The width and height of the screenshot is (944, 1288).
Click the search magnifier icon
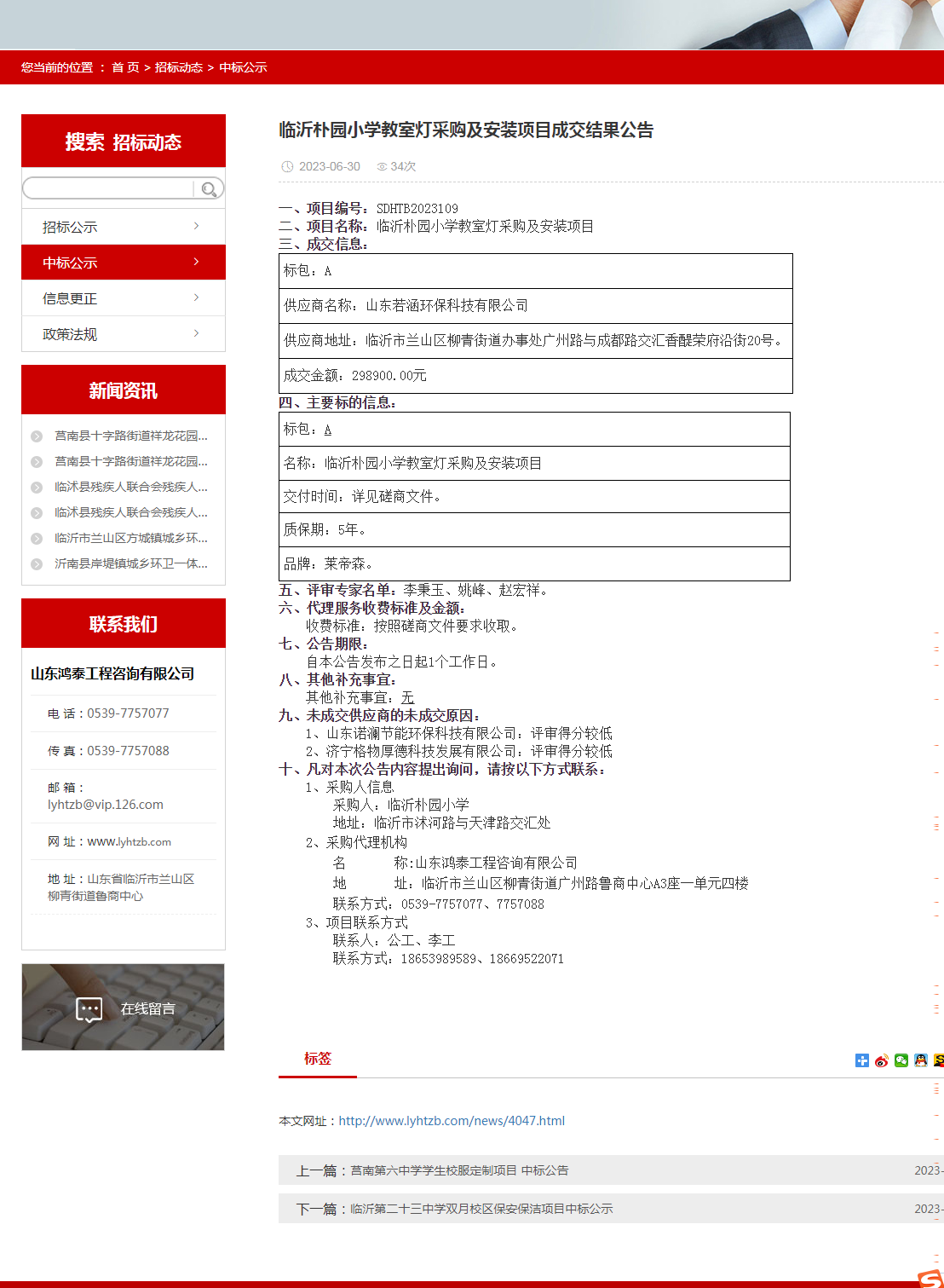point(209,189)
